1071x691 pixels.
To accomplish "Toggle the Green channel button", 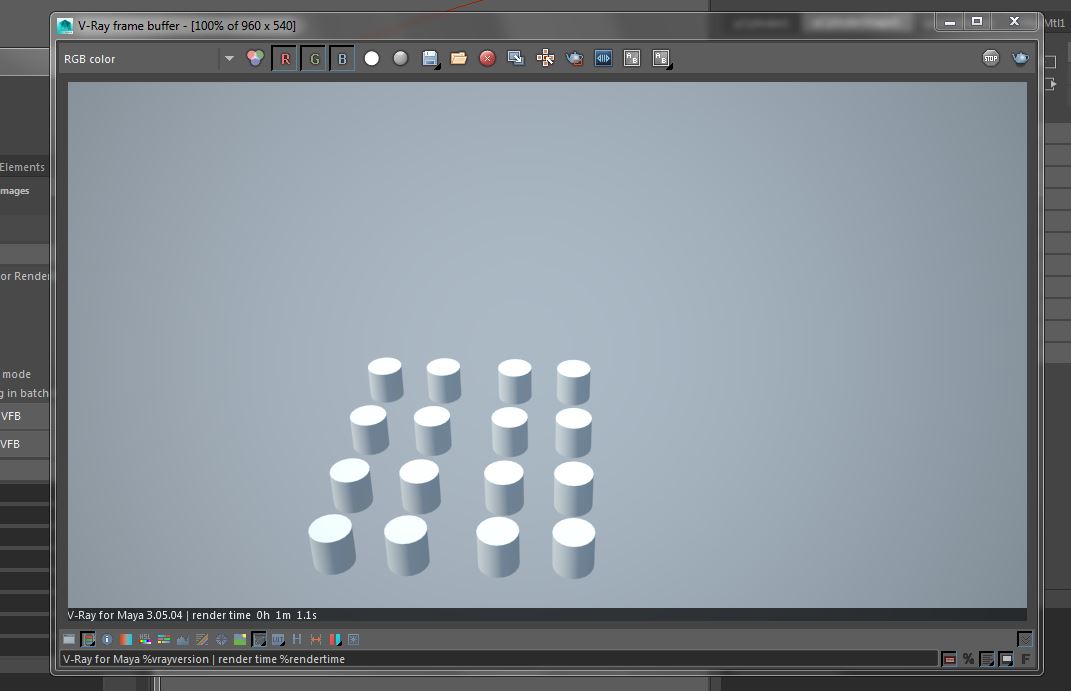I will click(x=314, y=59).
